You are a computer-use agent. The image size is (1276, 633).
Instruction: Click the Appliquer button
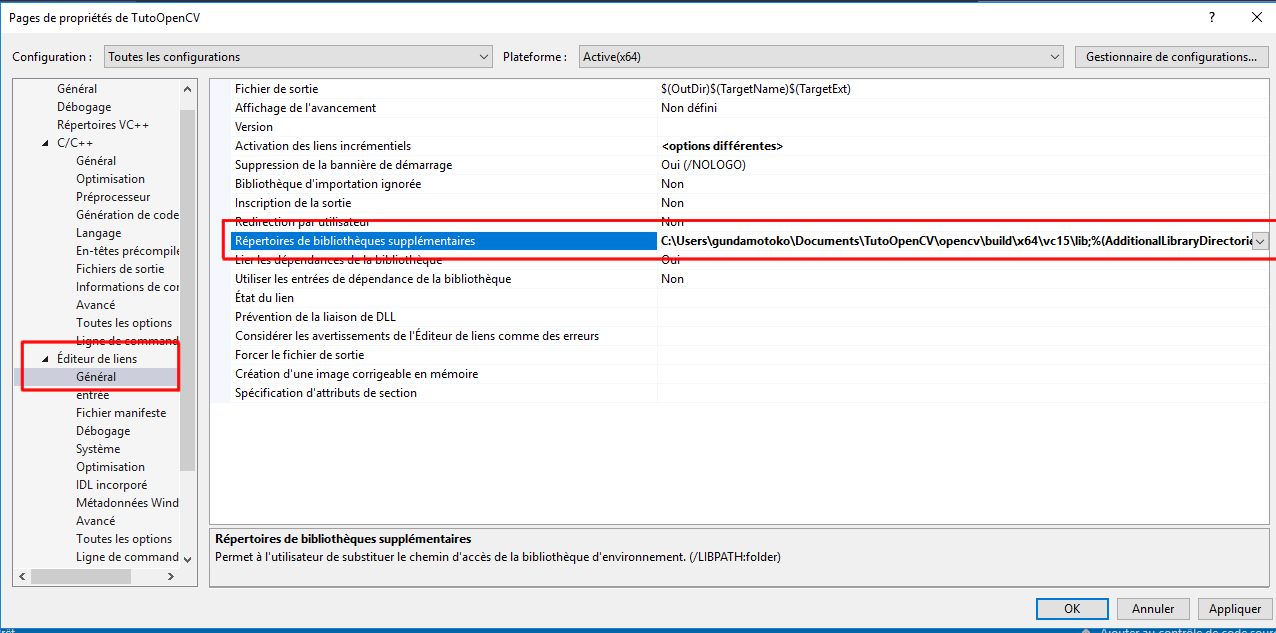click(1234, 608)
